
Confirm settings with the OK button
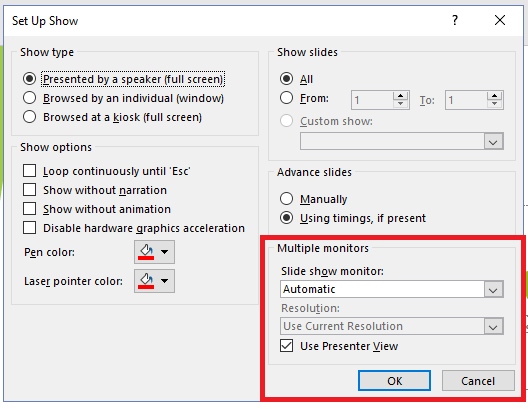(394, 381)
